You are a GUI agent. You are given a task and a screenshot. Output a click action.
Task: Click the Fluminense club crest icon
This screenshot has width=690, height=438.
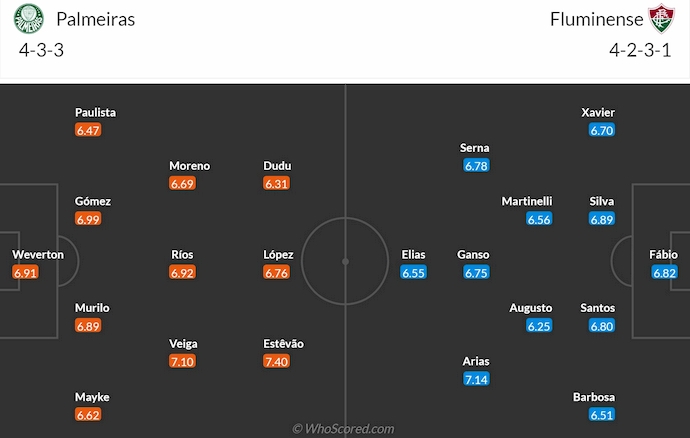pos(661,19)
